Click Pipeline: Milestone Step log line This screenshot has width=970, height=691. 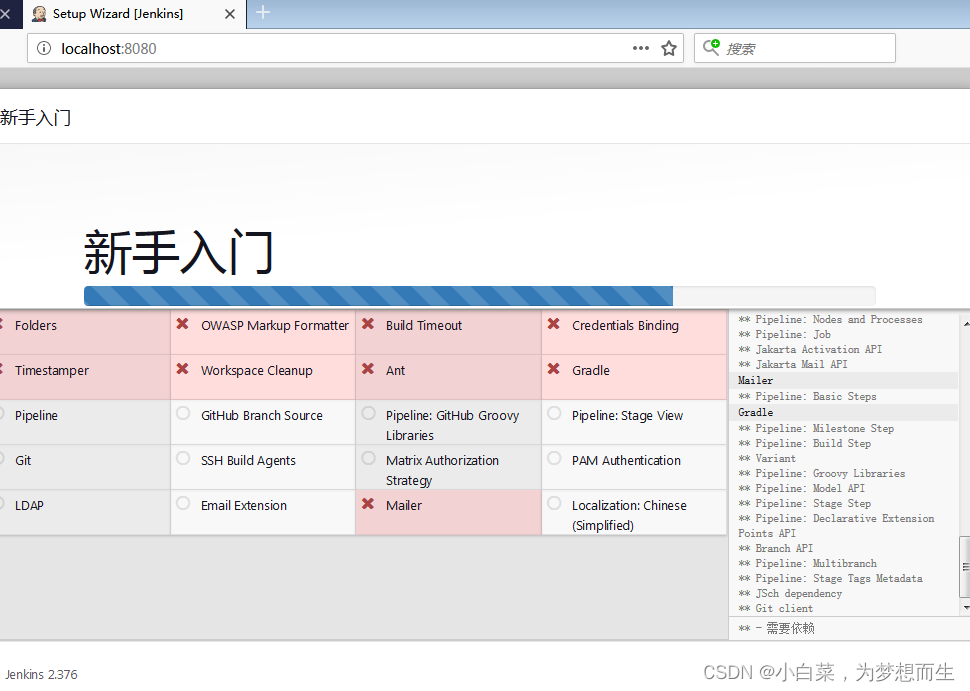coord(816,428)
